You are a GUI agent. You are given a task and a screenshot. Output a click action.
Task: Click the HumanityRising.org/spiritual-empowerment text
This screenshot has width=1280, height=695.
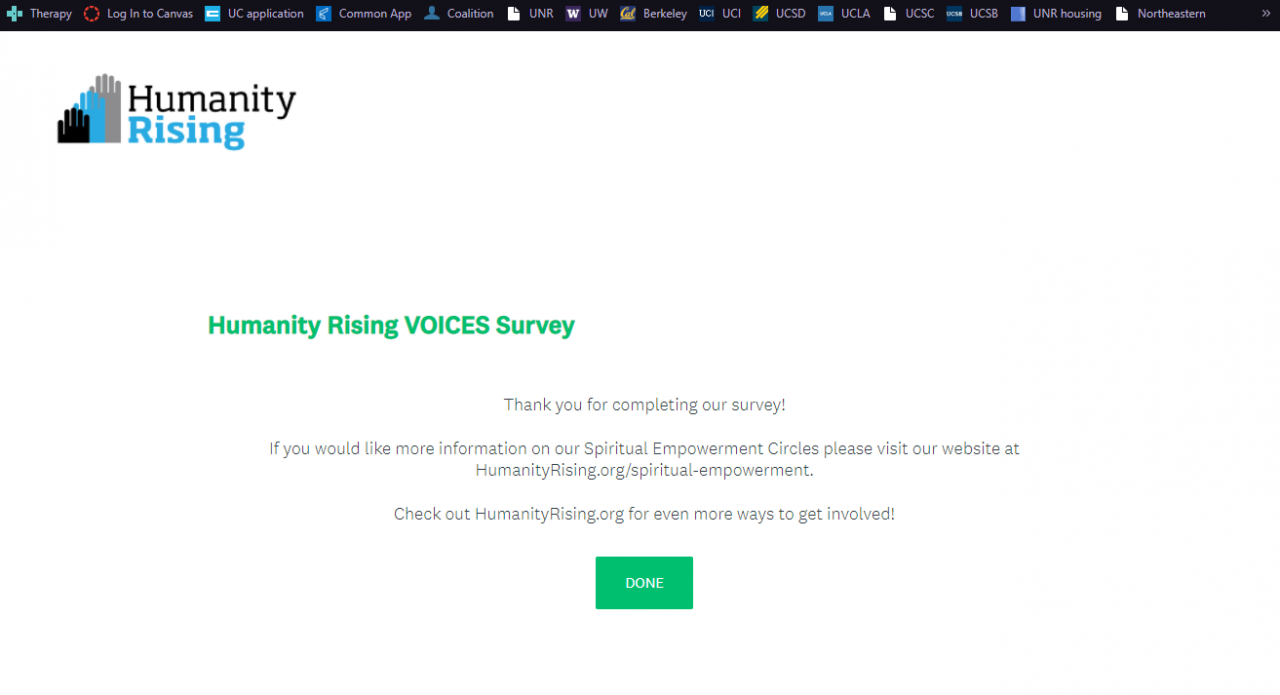[x=644, y=470]
